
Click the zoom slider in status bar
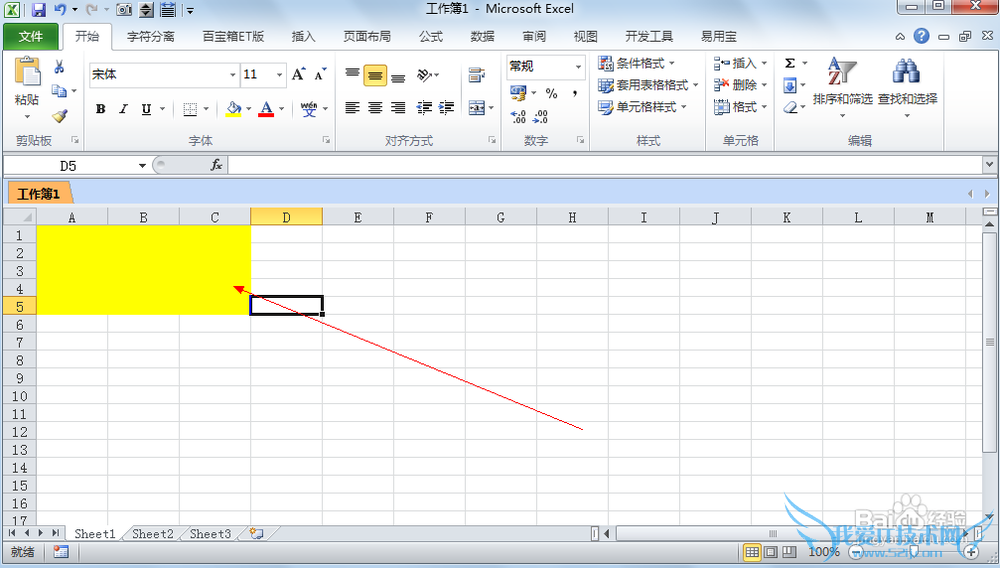click(x=914, y=552)
